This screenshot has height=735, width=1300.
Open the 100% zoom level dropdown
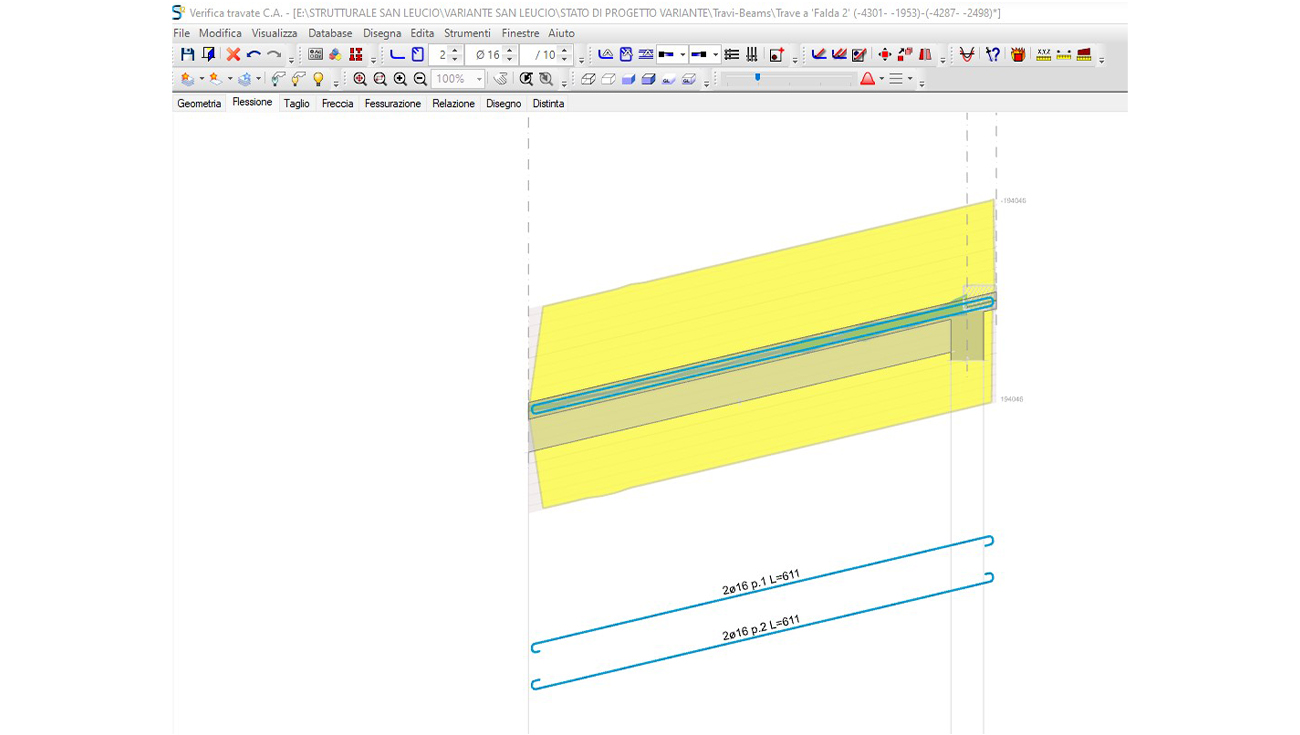pos(479,79)
